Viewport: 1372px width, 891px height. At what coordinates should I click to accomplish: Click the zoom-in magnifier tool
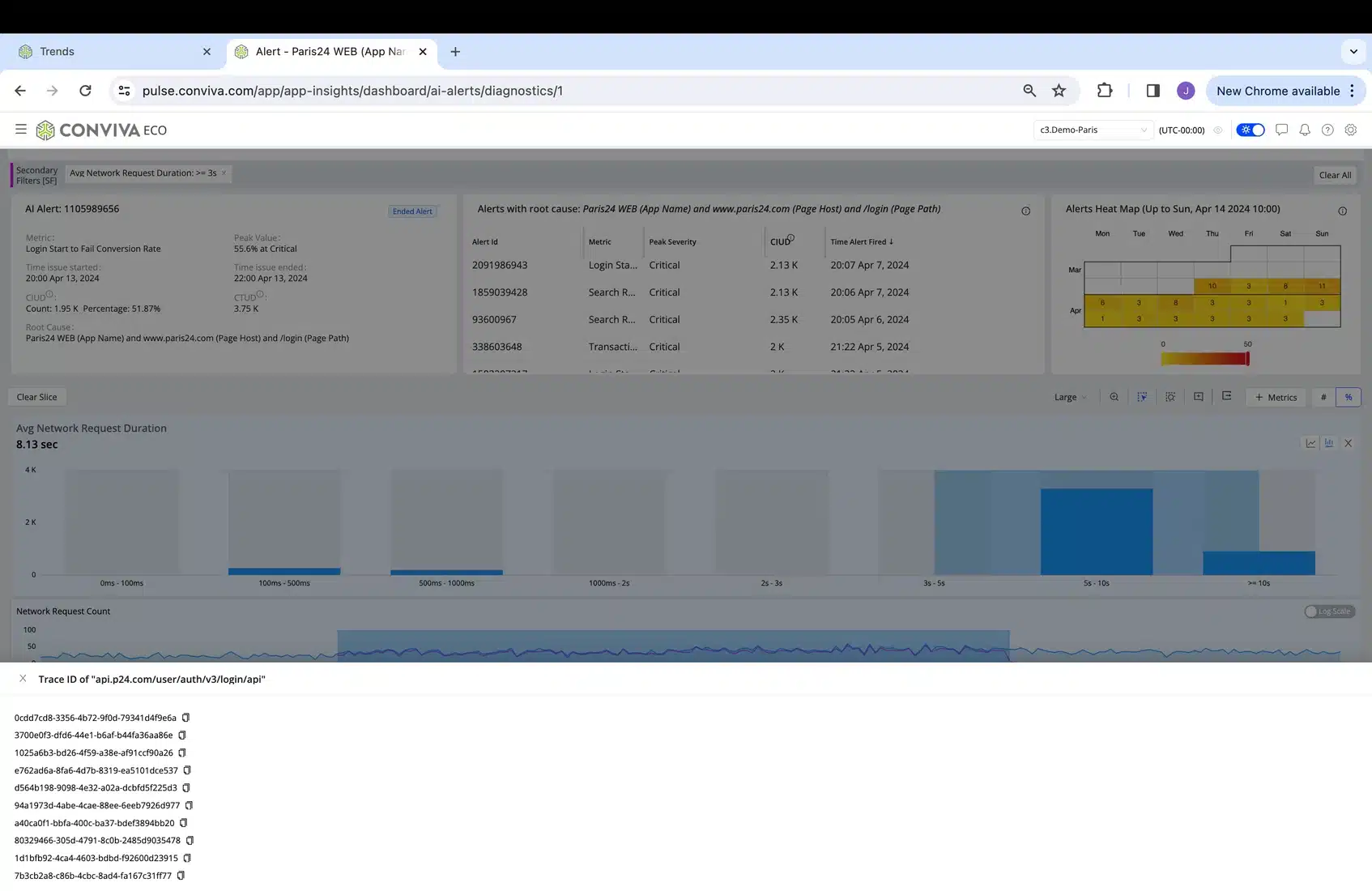1114,397
